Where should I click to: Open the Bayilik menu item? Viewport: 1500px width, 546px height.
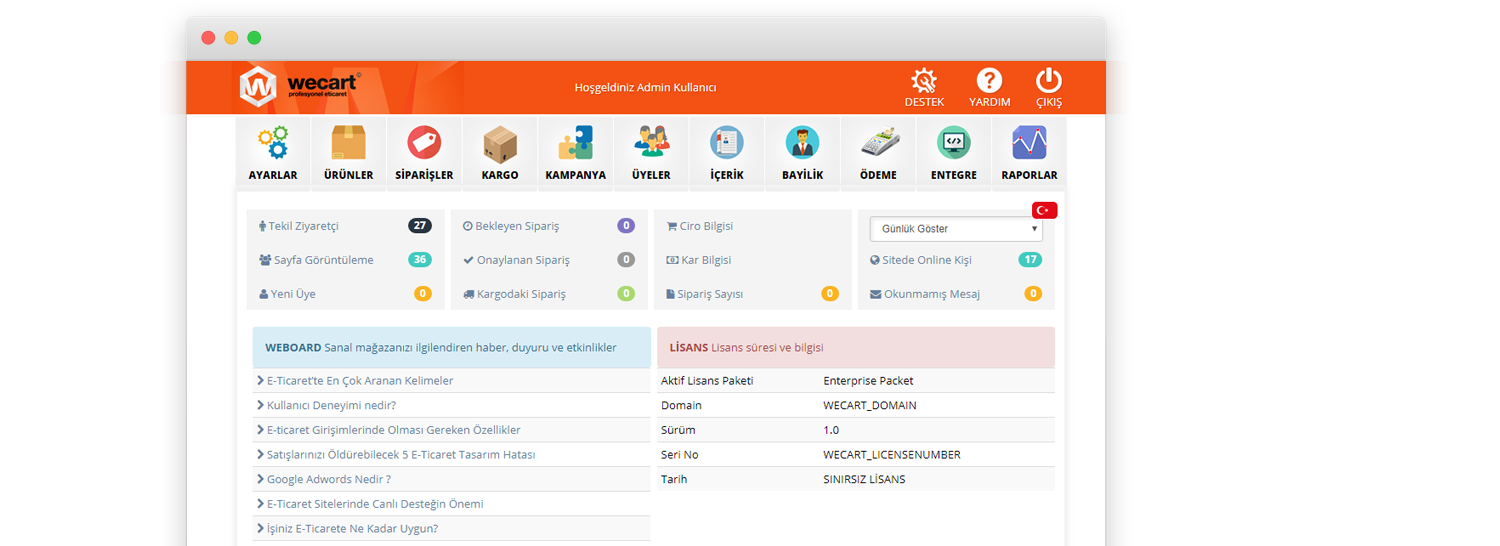click(x=802, y=153)
